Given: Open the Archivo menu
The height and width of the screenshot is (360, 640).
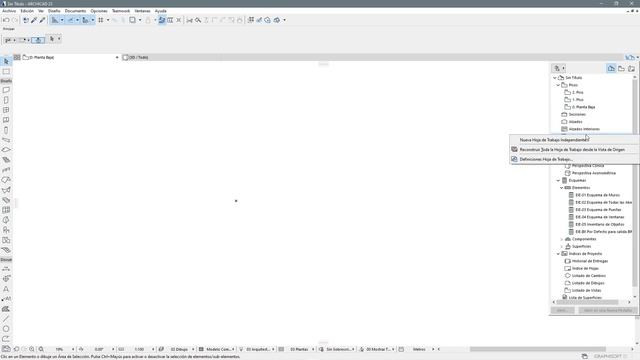Looking at the screenshot, I should 9,11.
